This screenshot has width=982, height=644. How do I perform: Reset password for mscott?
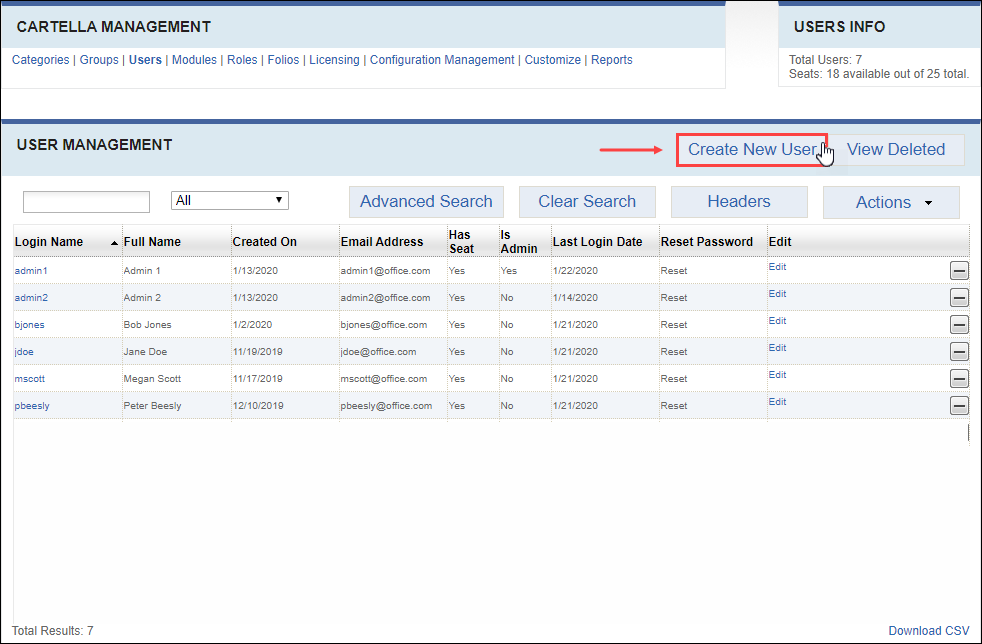674,378
